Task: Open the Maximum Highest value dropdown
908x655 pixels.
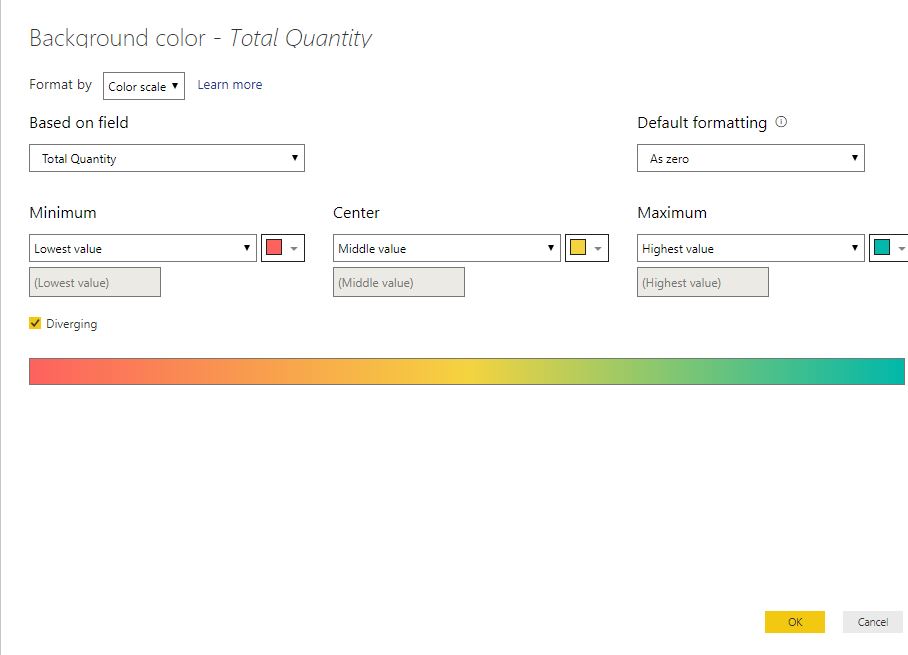Action: tap(750, 248)
